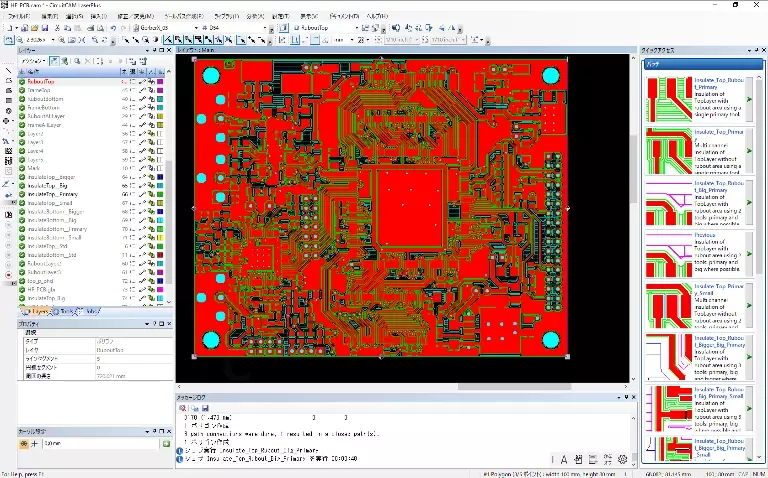Run the Insulate_Top_Rubout_Big_Primary batch with its green arrow

749,202
